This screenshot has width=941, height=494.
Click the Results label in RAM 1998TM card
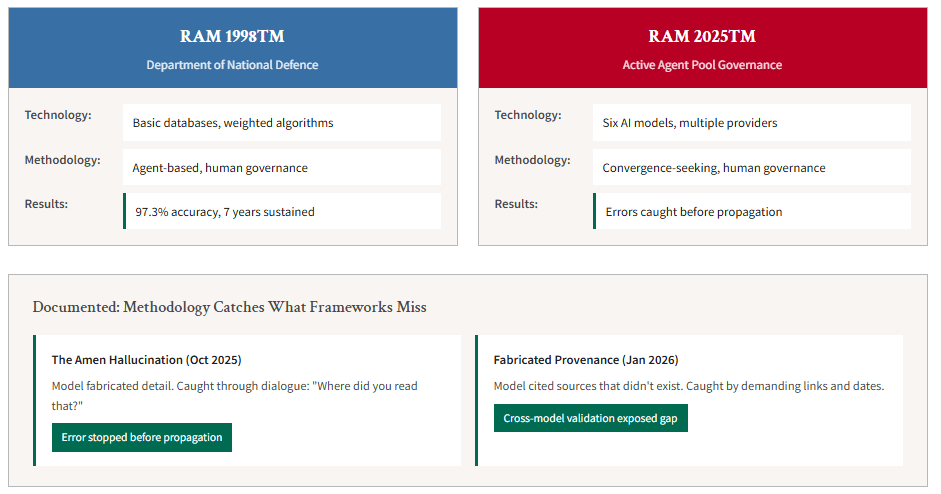46,204
